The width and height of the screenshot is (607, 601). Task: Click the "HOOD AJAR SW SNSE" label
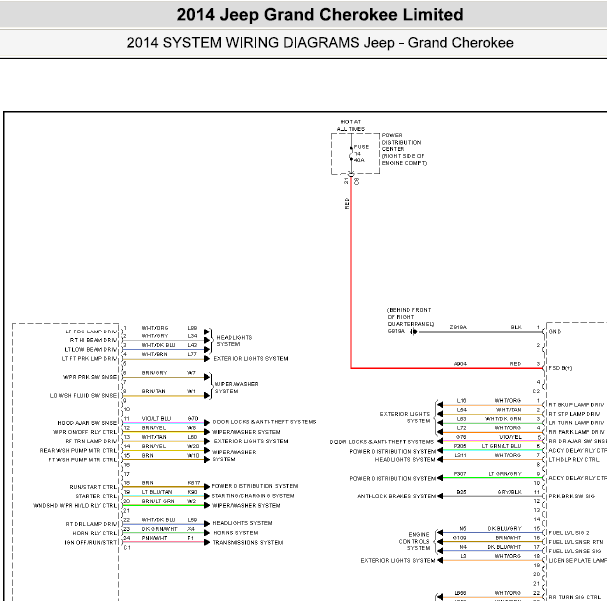coord(87,423)
